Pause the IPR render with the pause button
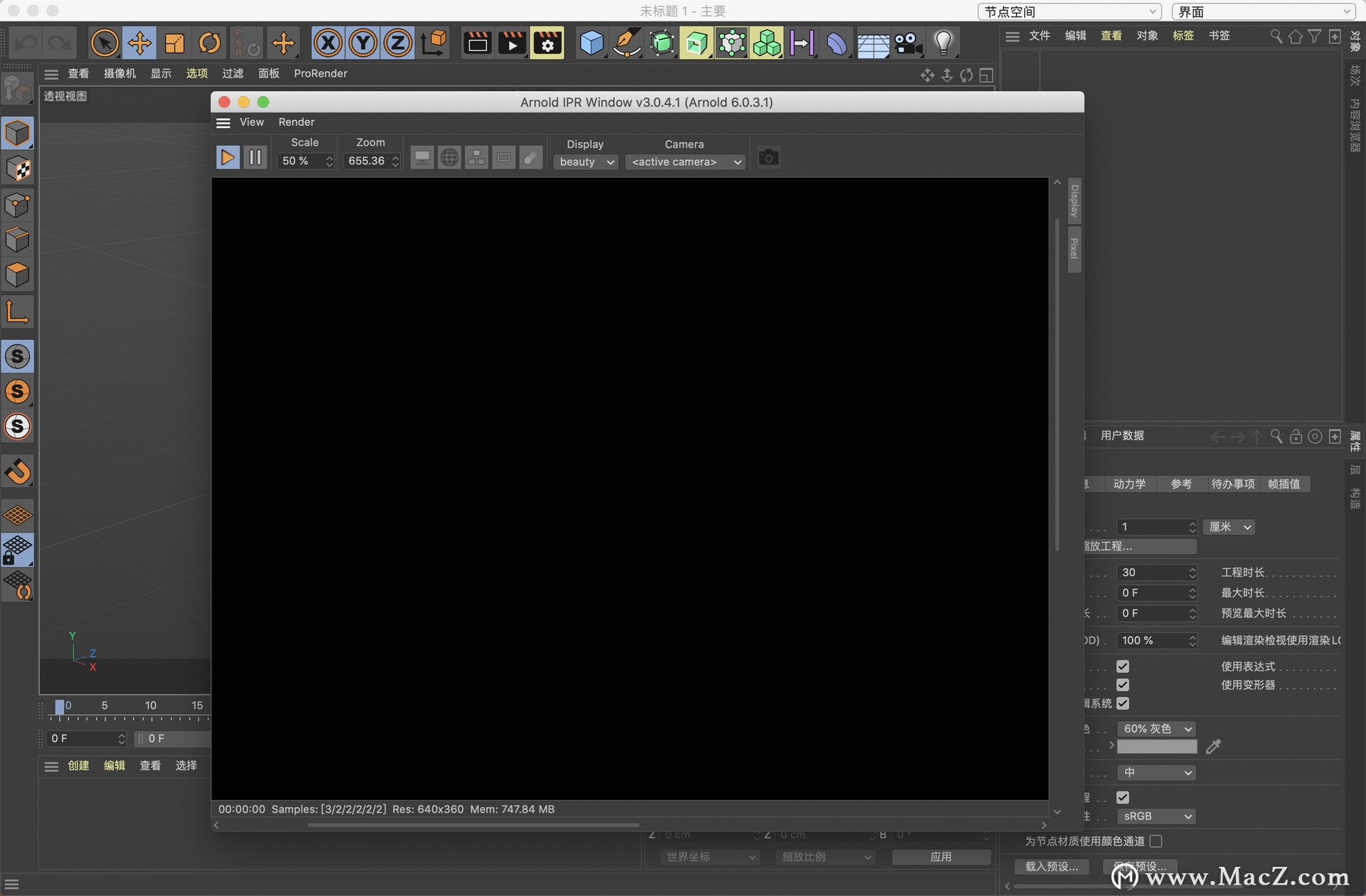 click(x=254, y=156)
